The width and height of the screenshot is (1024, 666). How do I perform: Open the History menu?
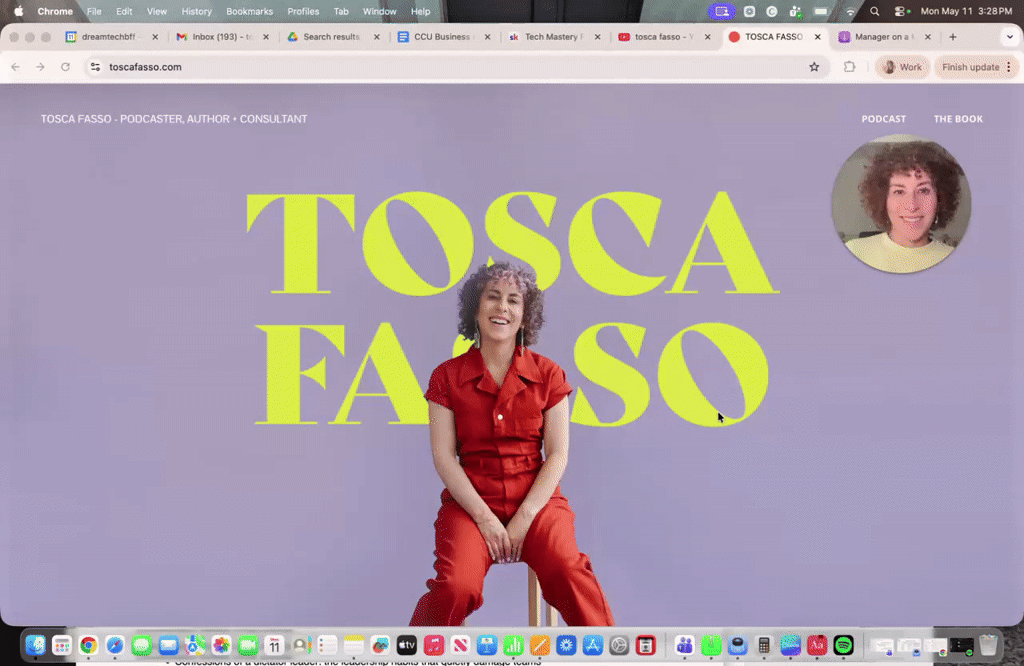(x=197, y=11)
